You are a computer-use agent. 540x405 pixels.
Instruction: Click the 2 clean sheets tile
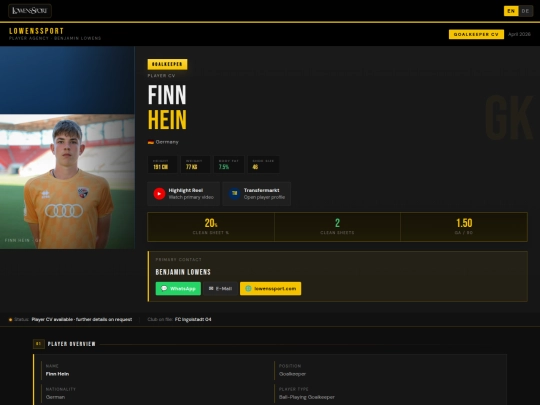click(x=338, y=227)
